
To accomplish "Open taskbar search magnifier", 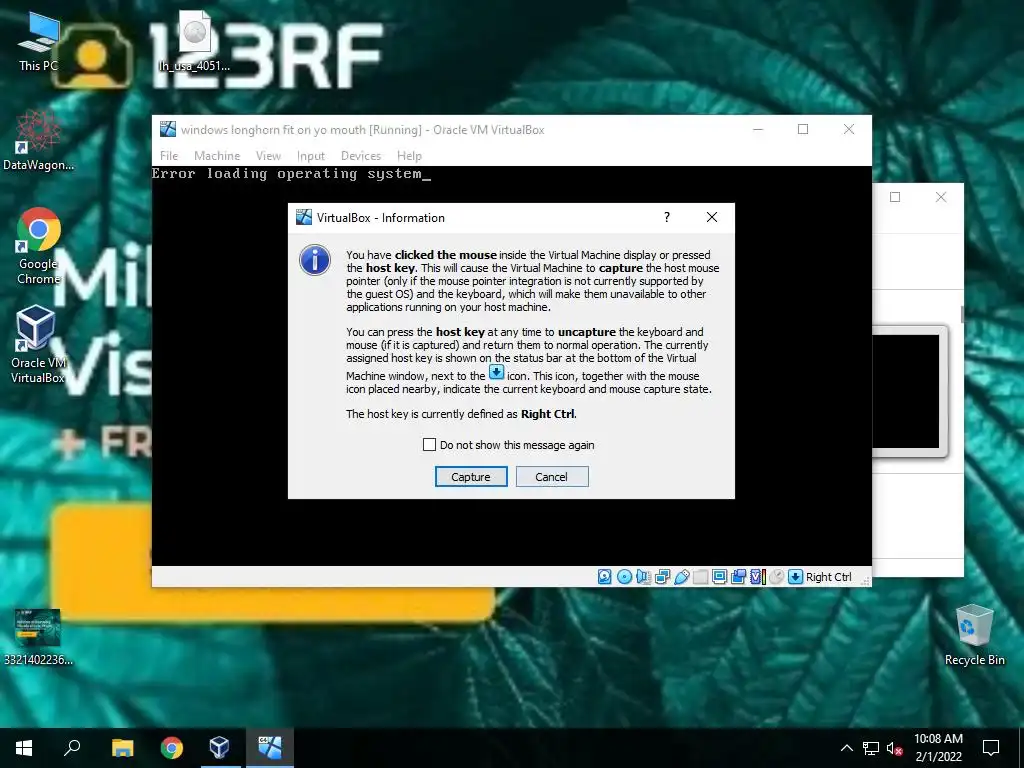I will pyautogui.click(x=72, y=748).
